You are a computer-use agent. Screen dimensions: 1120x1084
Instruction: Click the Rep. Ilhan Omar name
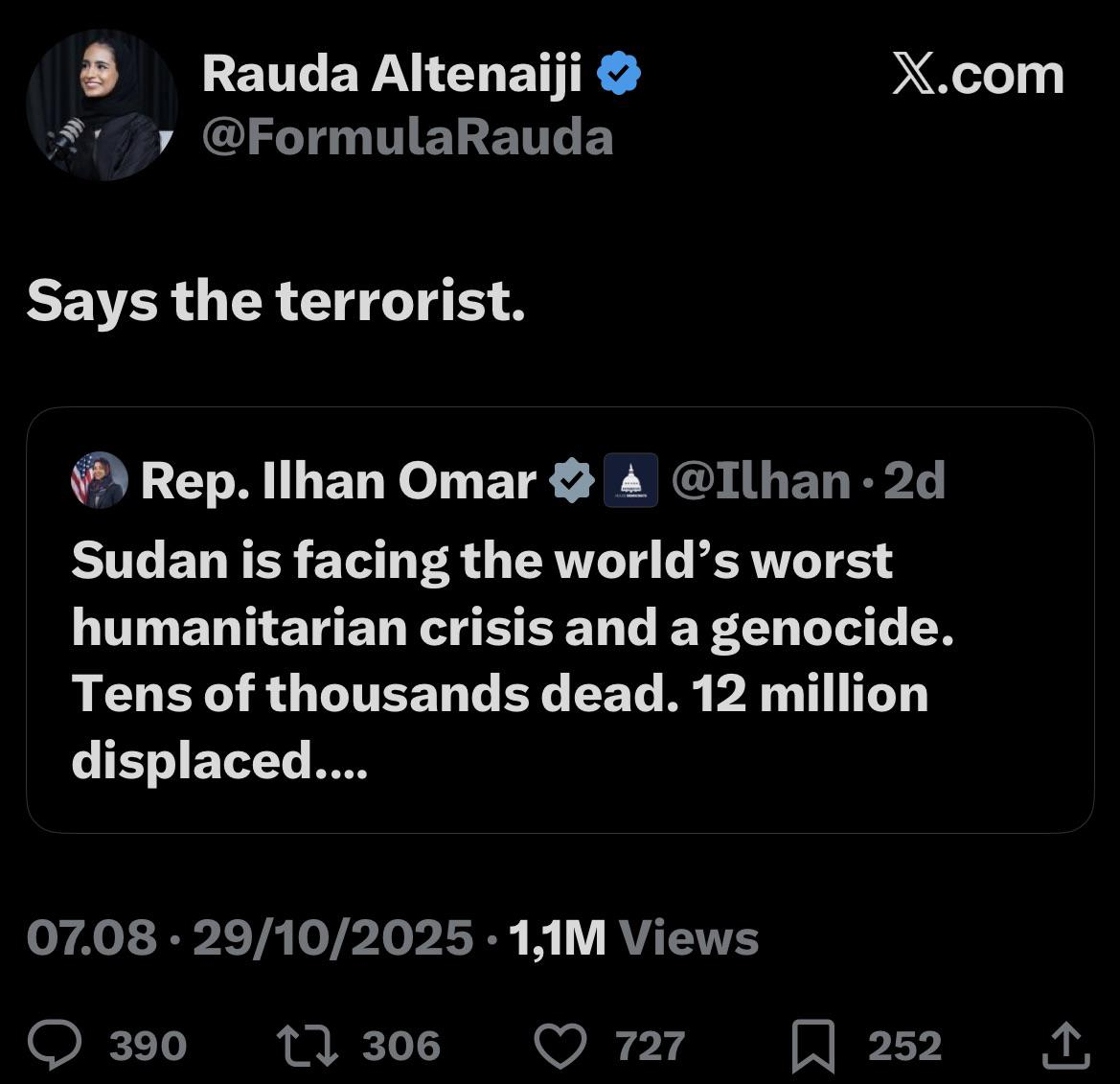point(338,481)
